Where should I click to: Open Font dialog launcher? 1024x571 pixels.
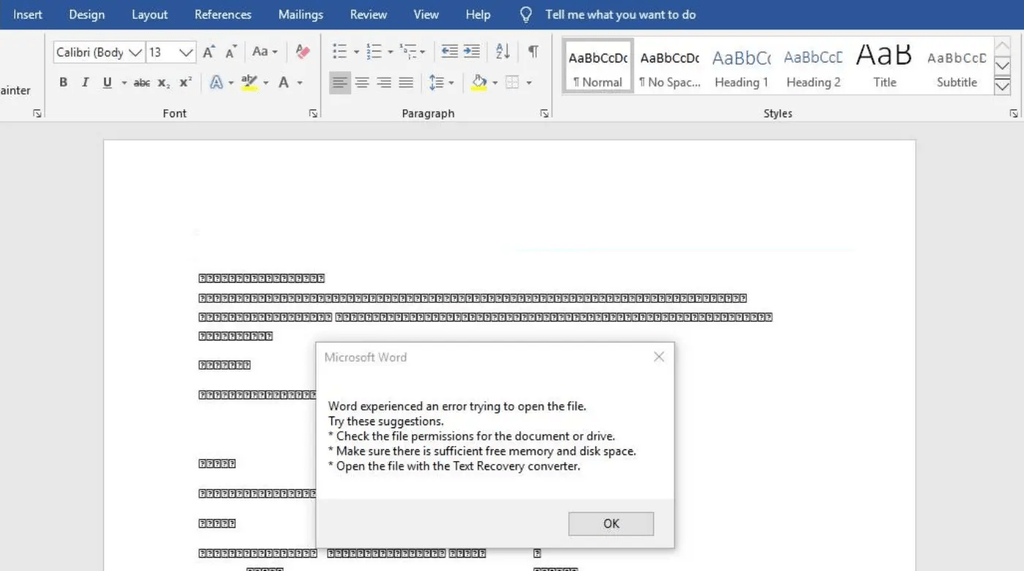pos(313,114)
